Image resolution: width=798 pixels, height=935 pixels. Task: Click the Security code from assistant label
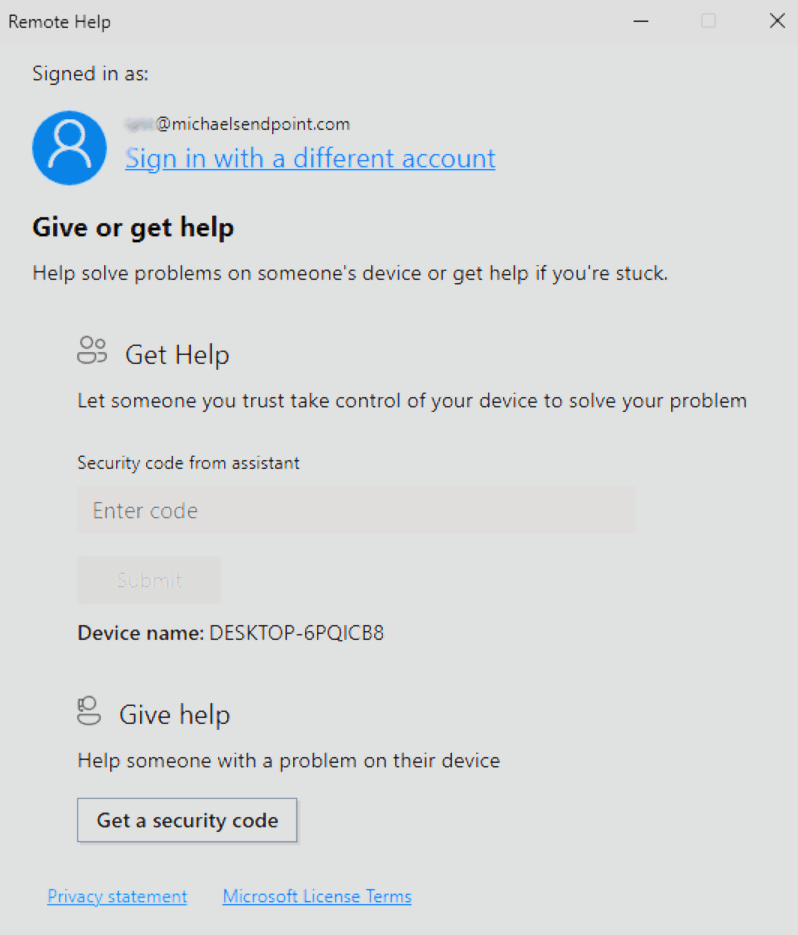coord(188,463)
